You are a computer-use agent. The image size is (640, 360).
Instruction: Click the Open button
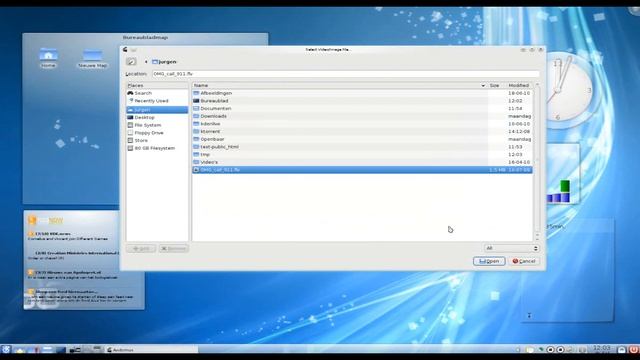tap(489, 261)
